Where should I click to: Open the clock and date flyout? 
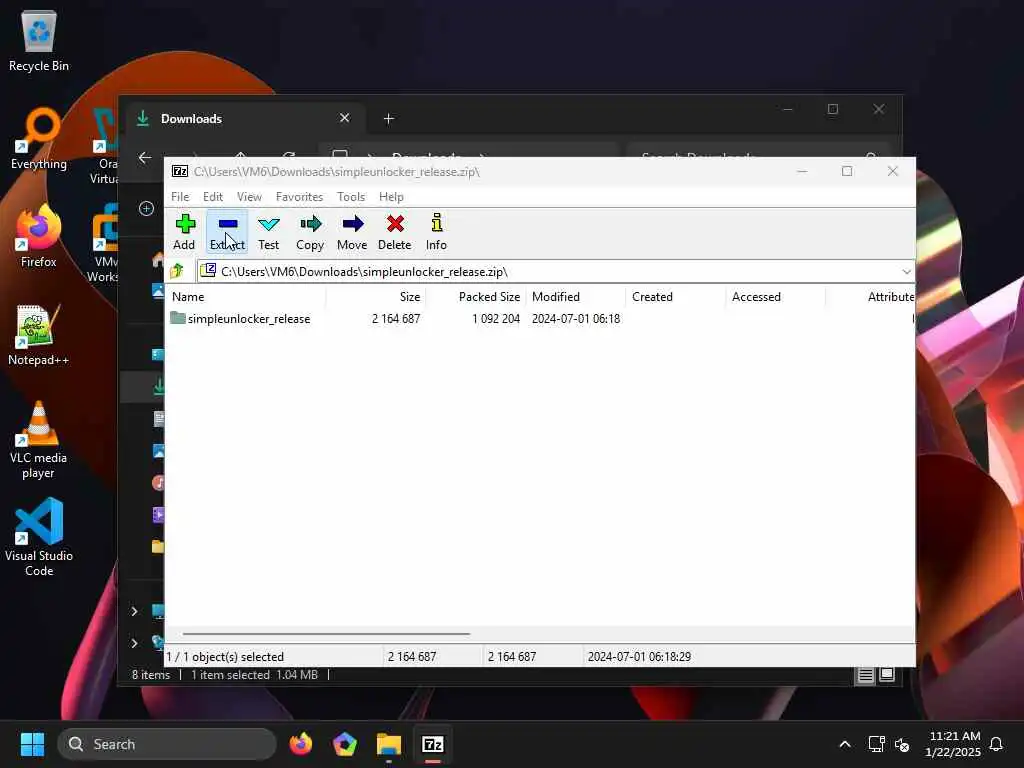pyautogui.click(x=953, y=744)
